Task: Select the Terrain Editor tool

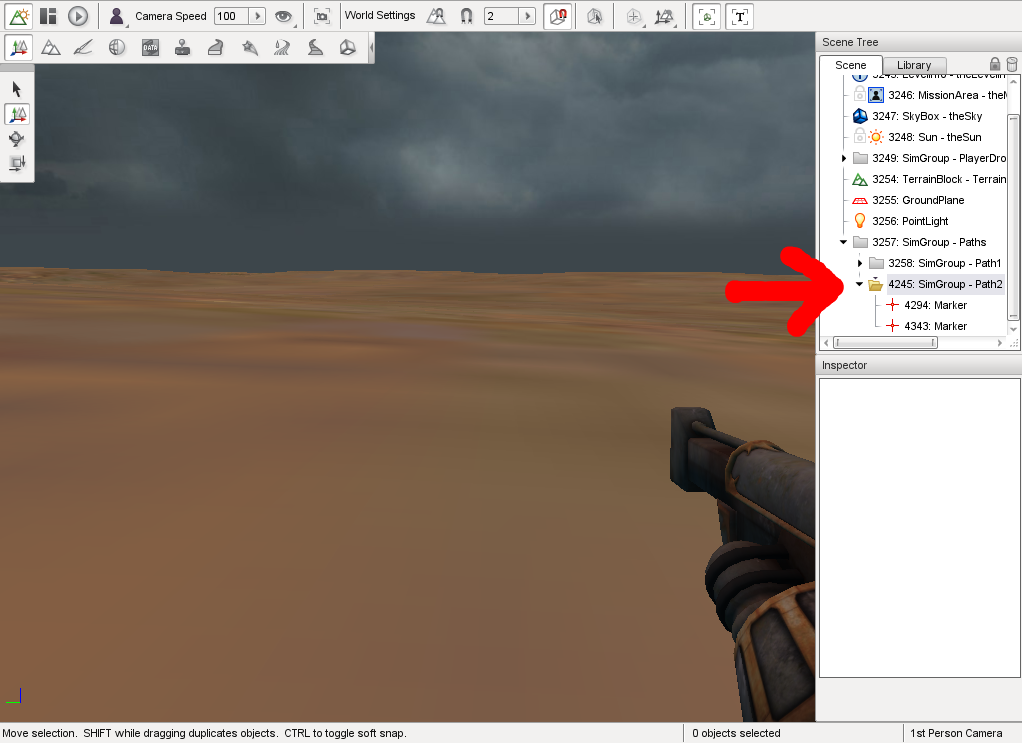Action: coord(50,47)
